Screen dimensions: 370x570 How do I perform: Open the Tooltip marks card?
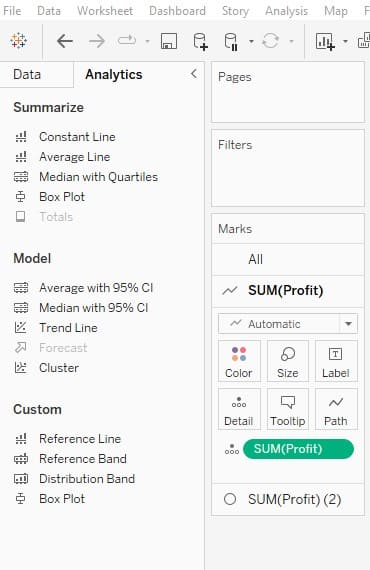click(x=287, y=409)
